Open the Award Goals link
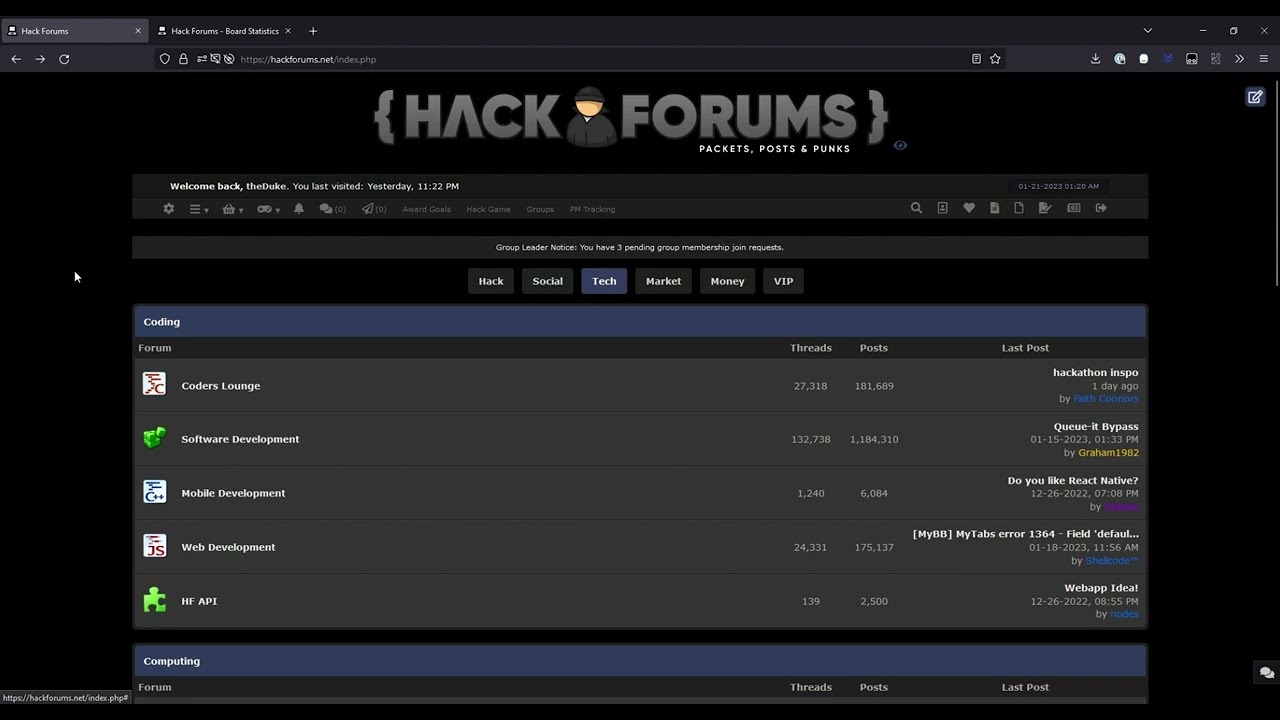The height and width of the screenshot is (720, 1280). [426, 209]
